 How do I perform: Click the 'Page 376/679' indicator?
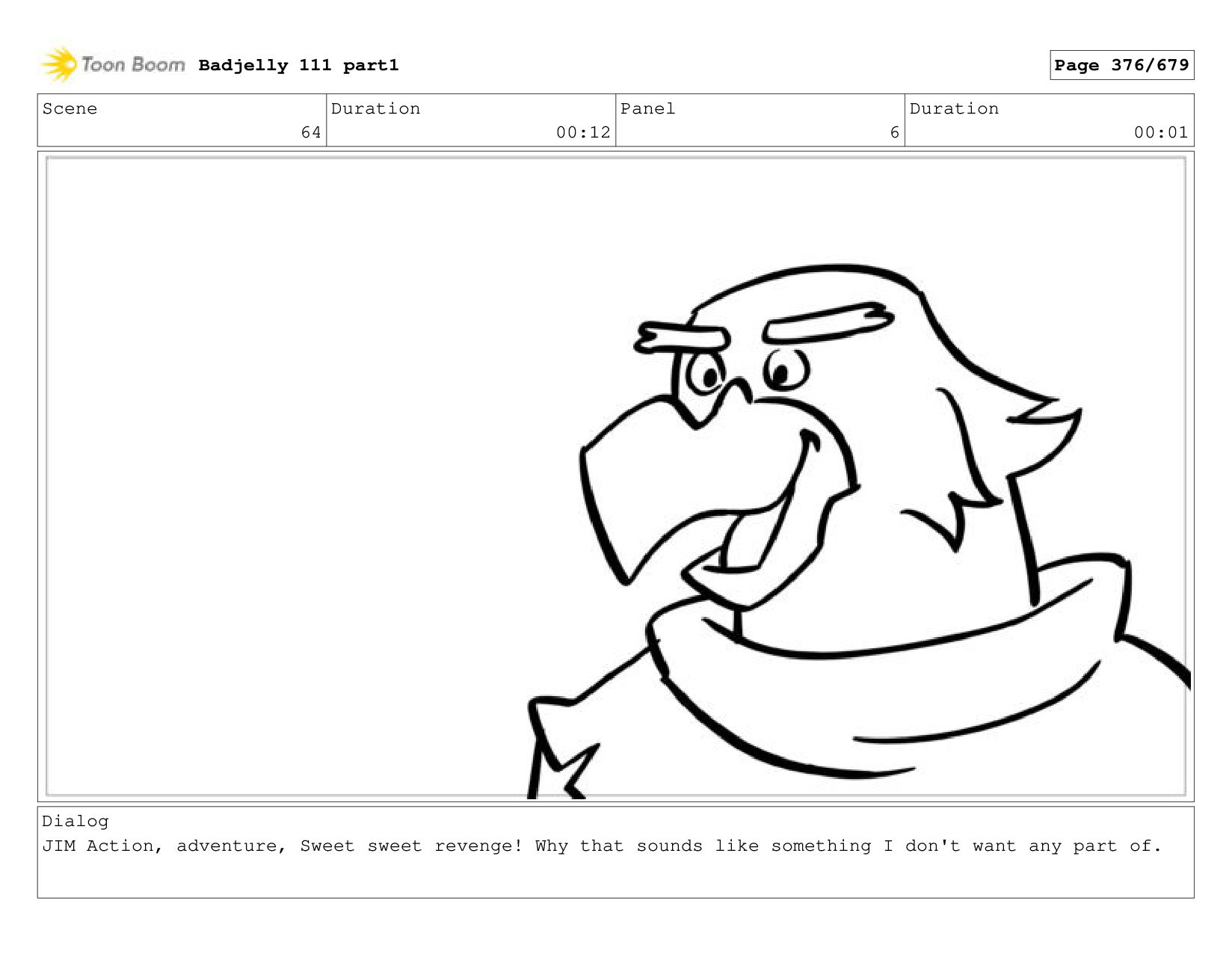click(x=1121, y=65)
